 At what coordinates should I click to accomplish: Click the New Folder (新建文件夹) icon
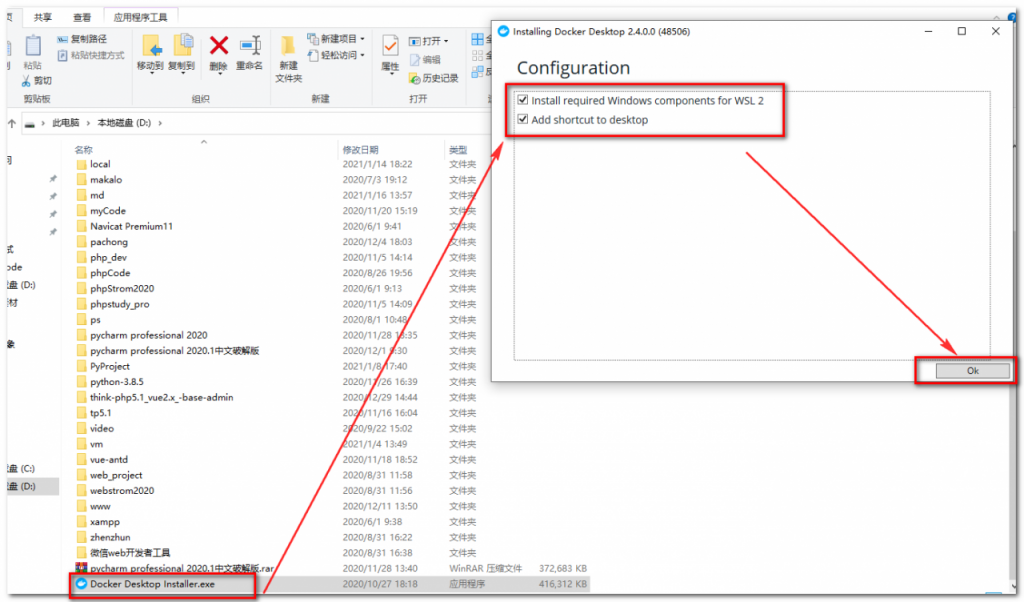tap(288, 46)
